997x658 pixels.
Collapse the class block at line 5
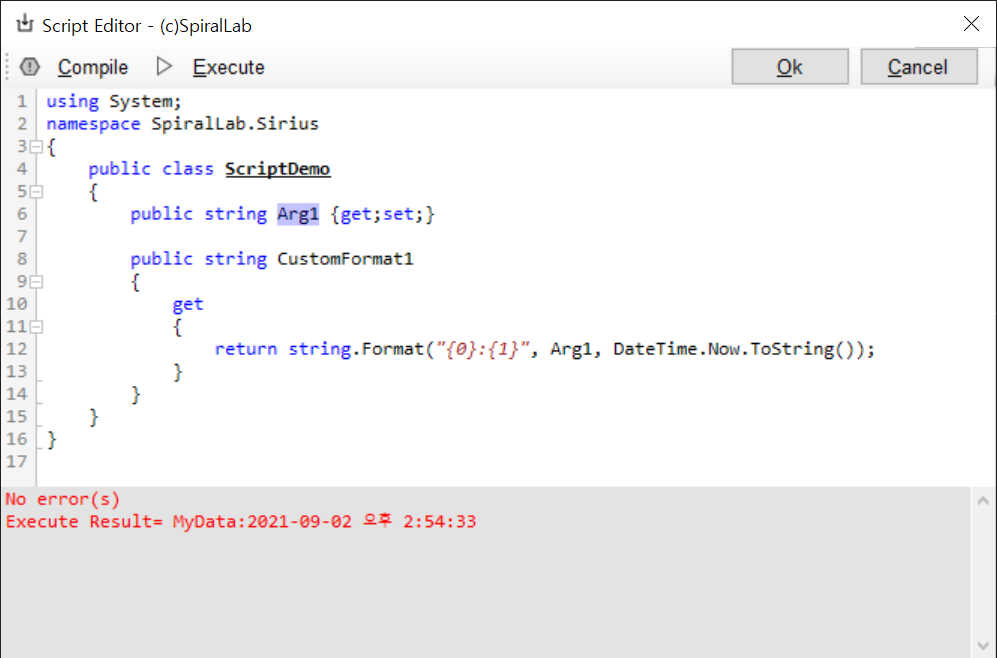pyautogui.click(x=36, y=191)
